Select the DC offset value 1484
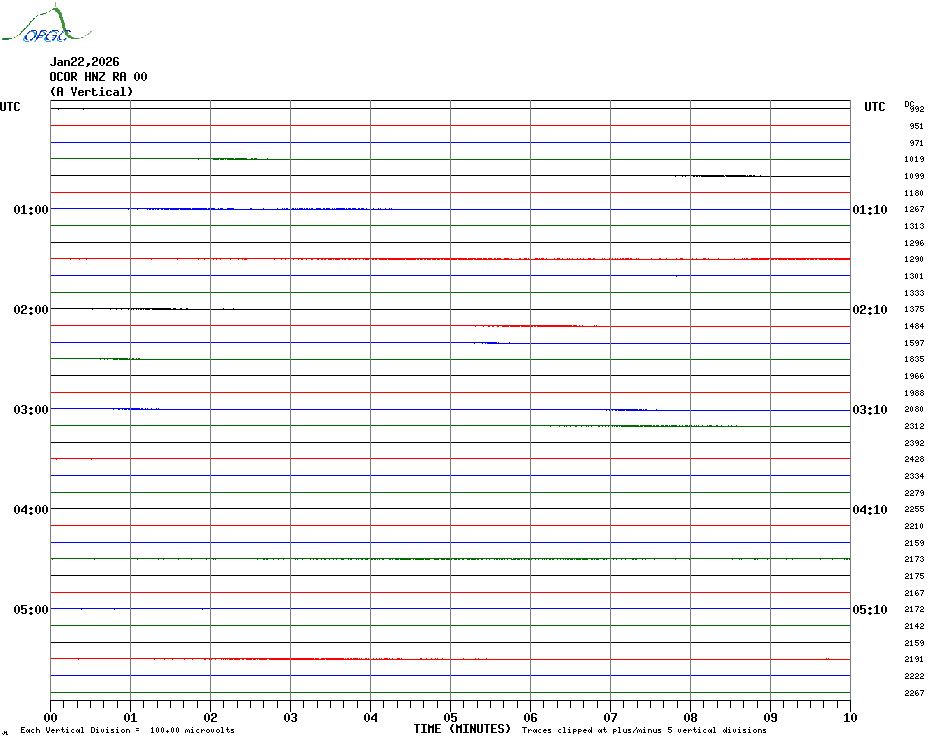The image size is (930, 744). click(x=914, y=326)
